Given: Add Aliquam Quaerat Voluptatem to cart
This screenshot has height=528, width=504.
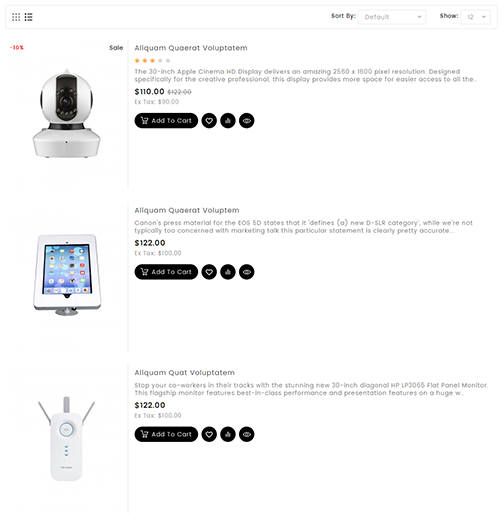Looking at the screenshot, I should [x=166, y=121].
